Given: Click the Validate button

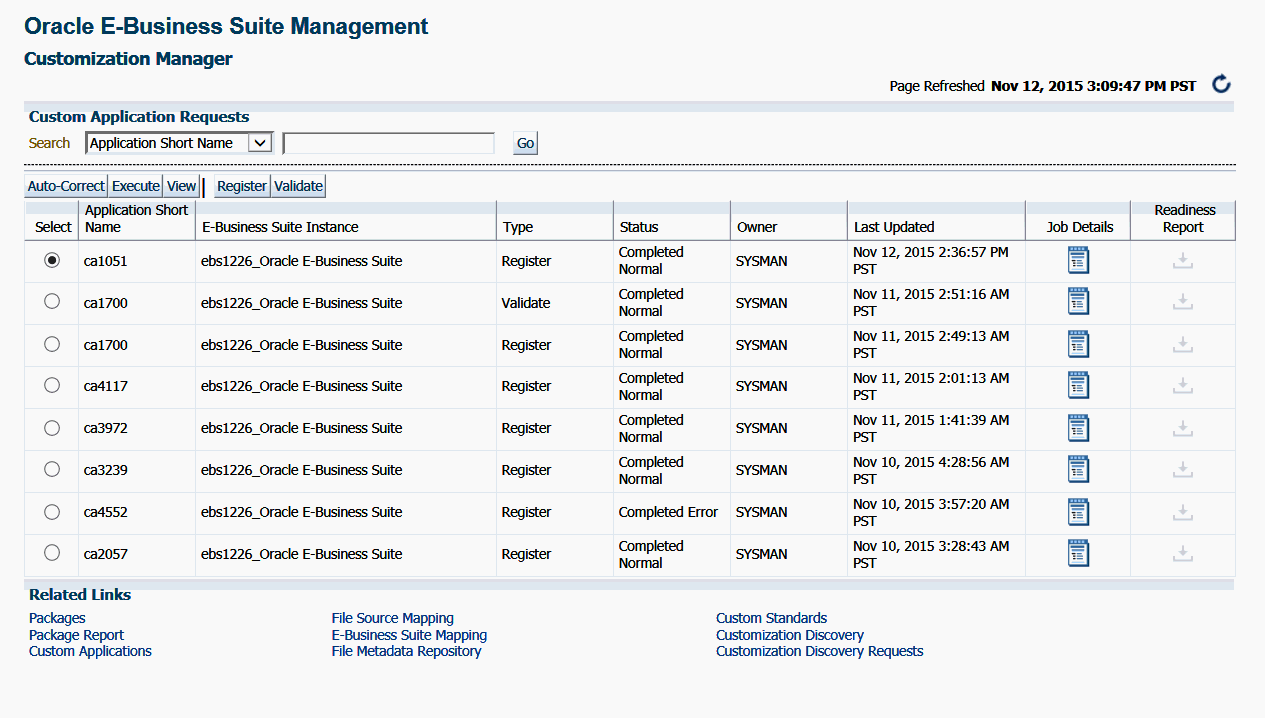Looking at the screenshot, I should coord(299,186).
